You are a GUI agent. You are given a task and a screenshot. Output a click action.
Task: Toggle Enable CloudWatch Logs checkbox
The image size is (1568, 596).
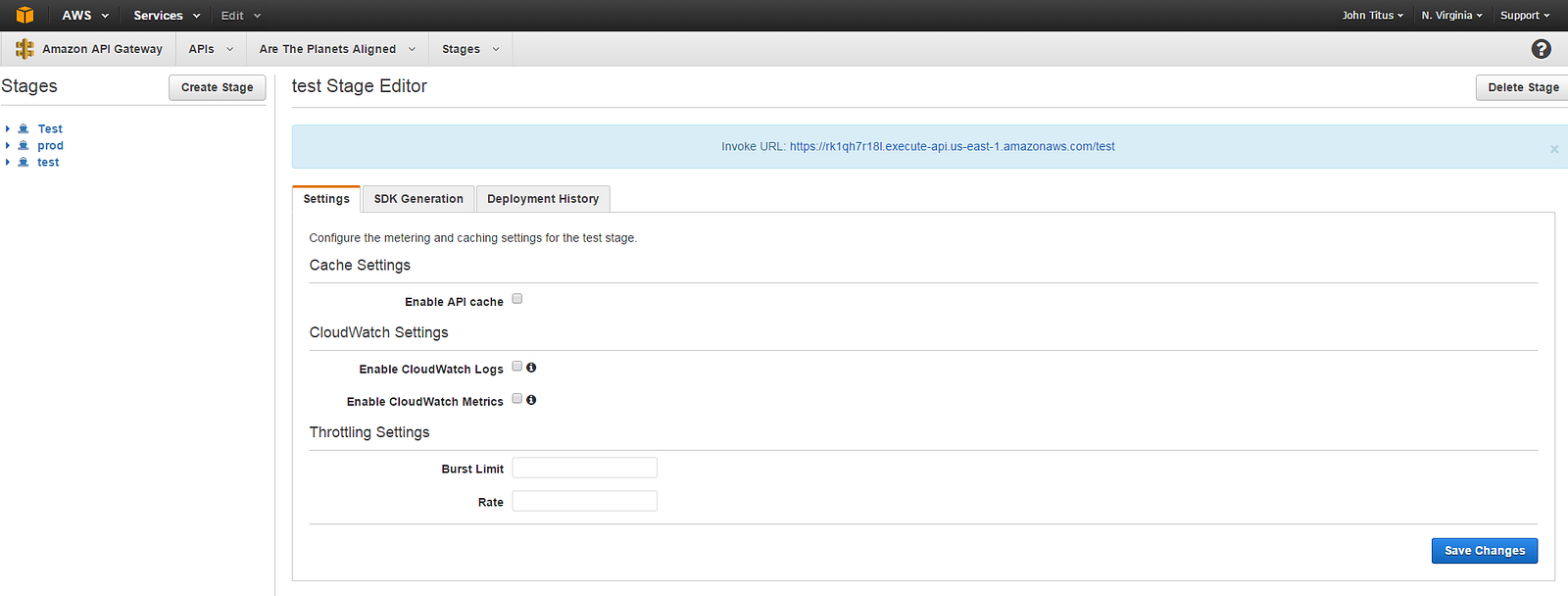tap(517, 367)
